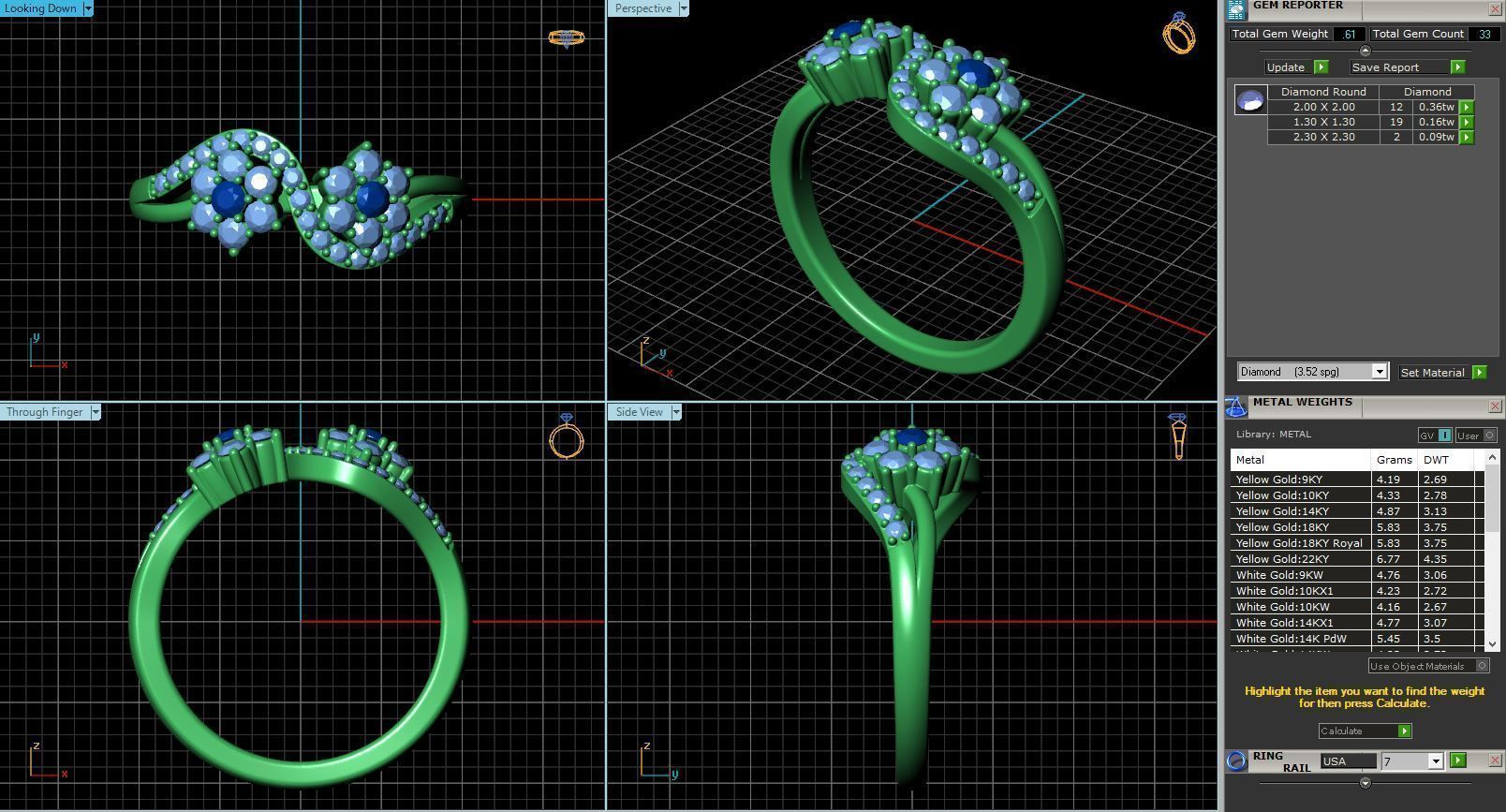
Task: Click the Diamond Round gem thumbnail
Action: click(1250, 99)
